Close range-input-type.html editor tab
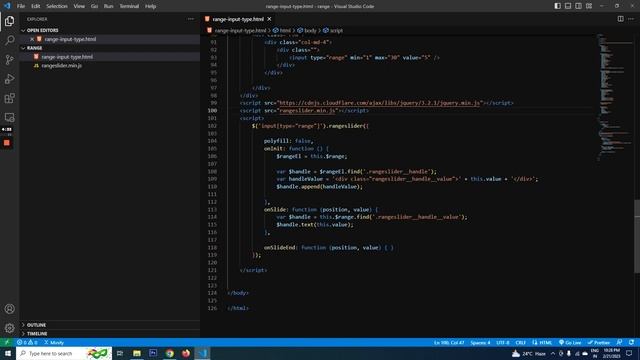 [269, 19]
